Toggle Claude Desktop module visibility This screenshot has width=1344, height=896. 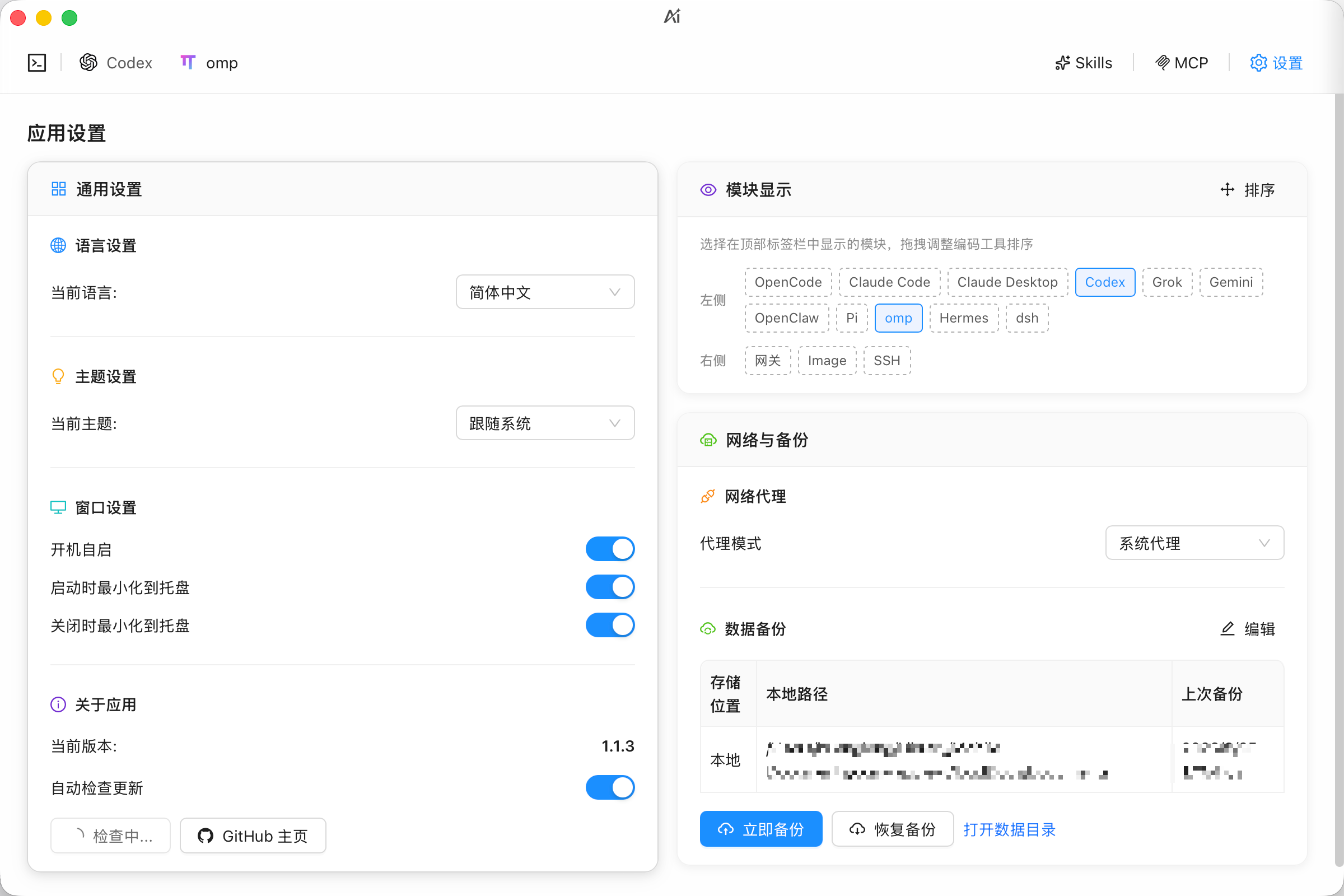tap(1007, 282)
